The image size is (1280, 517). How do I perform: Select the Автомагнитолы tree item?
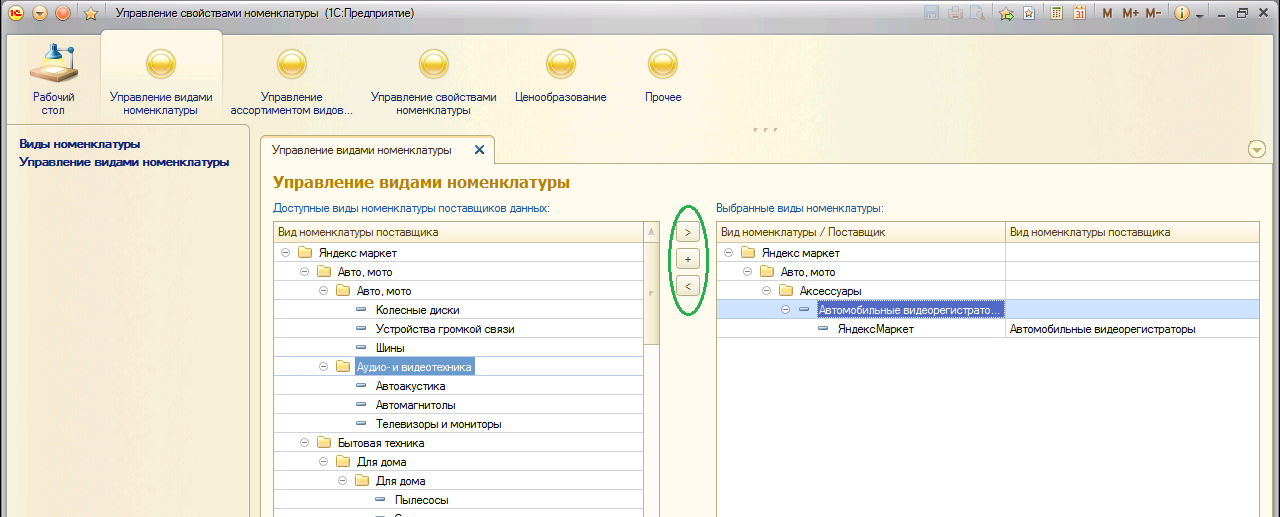[x=416, y=405]
